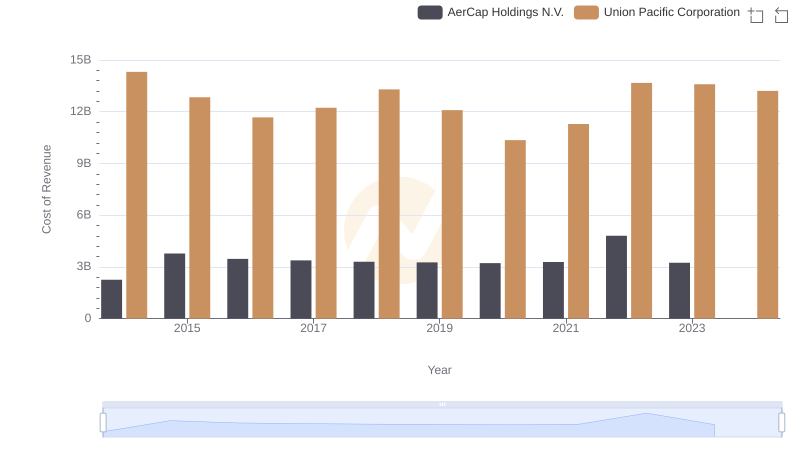Viewport: 800px width, 461px height.
Task: Click the 2015 x-axis label
Action: (187, 328)
